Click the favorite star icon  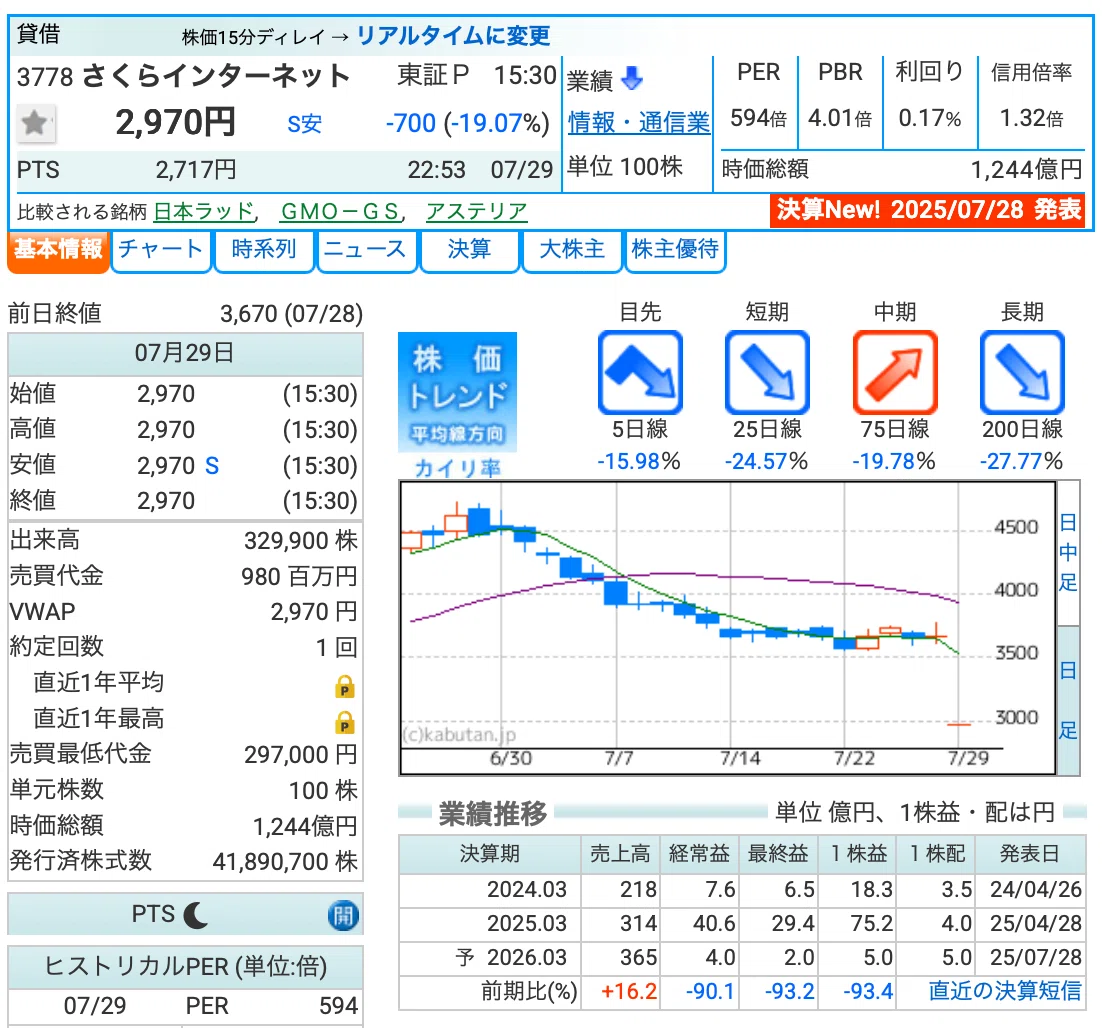pyautogui.click(x=35, y=124)
